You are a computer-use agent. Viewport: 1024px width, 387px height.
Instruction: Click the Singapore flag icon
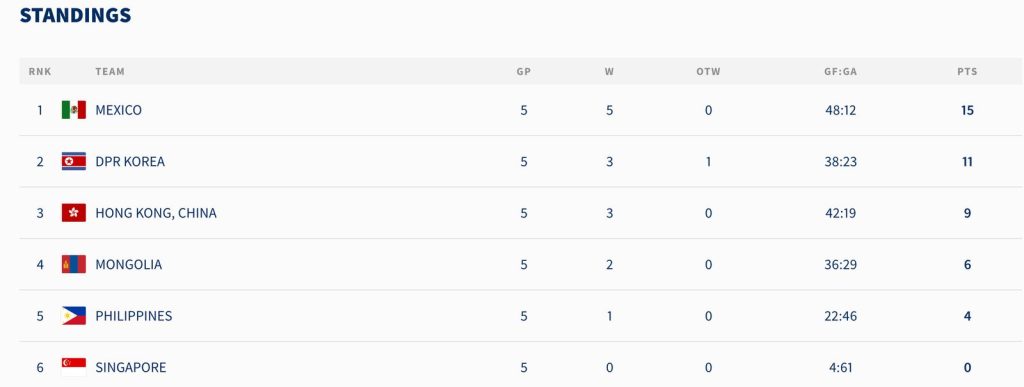point(74,367)
